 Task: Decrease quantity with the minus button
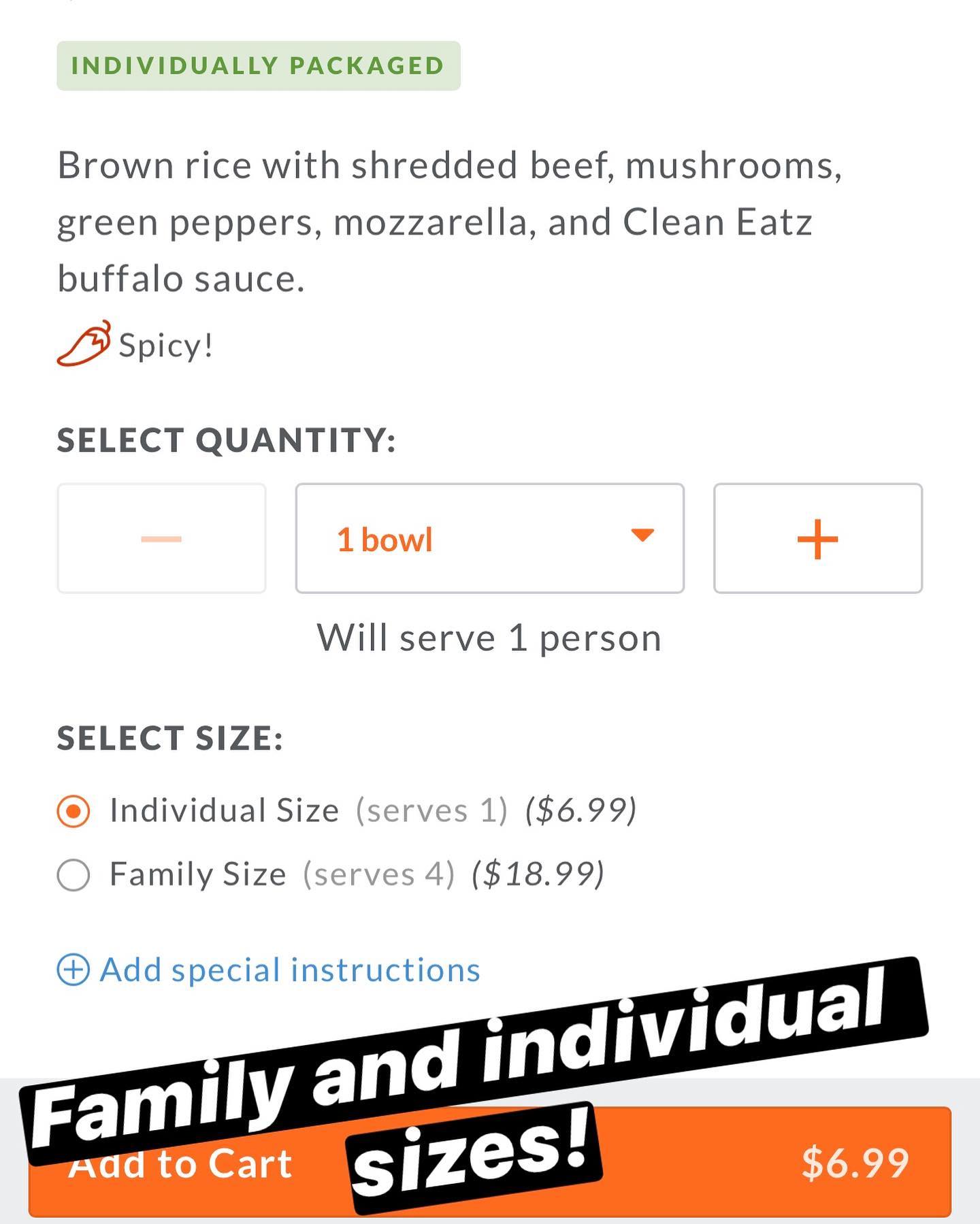(x=161, y=539)
